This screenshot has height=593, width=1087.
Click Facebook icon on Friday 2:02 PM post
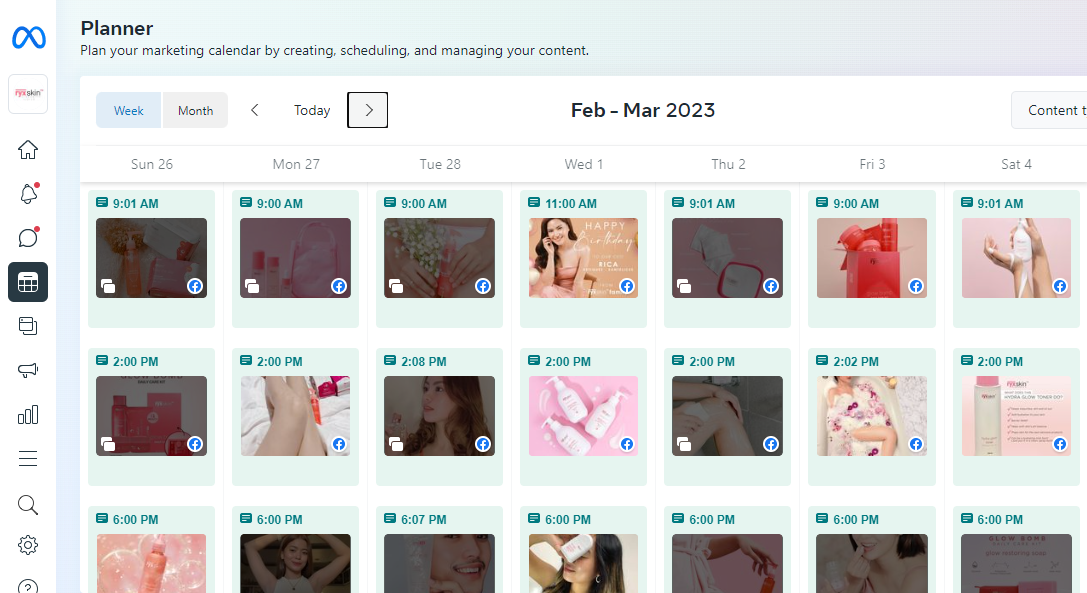pos(916,444)
